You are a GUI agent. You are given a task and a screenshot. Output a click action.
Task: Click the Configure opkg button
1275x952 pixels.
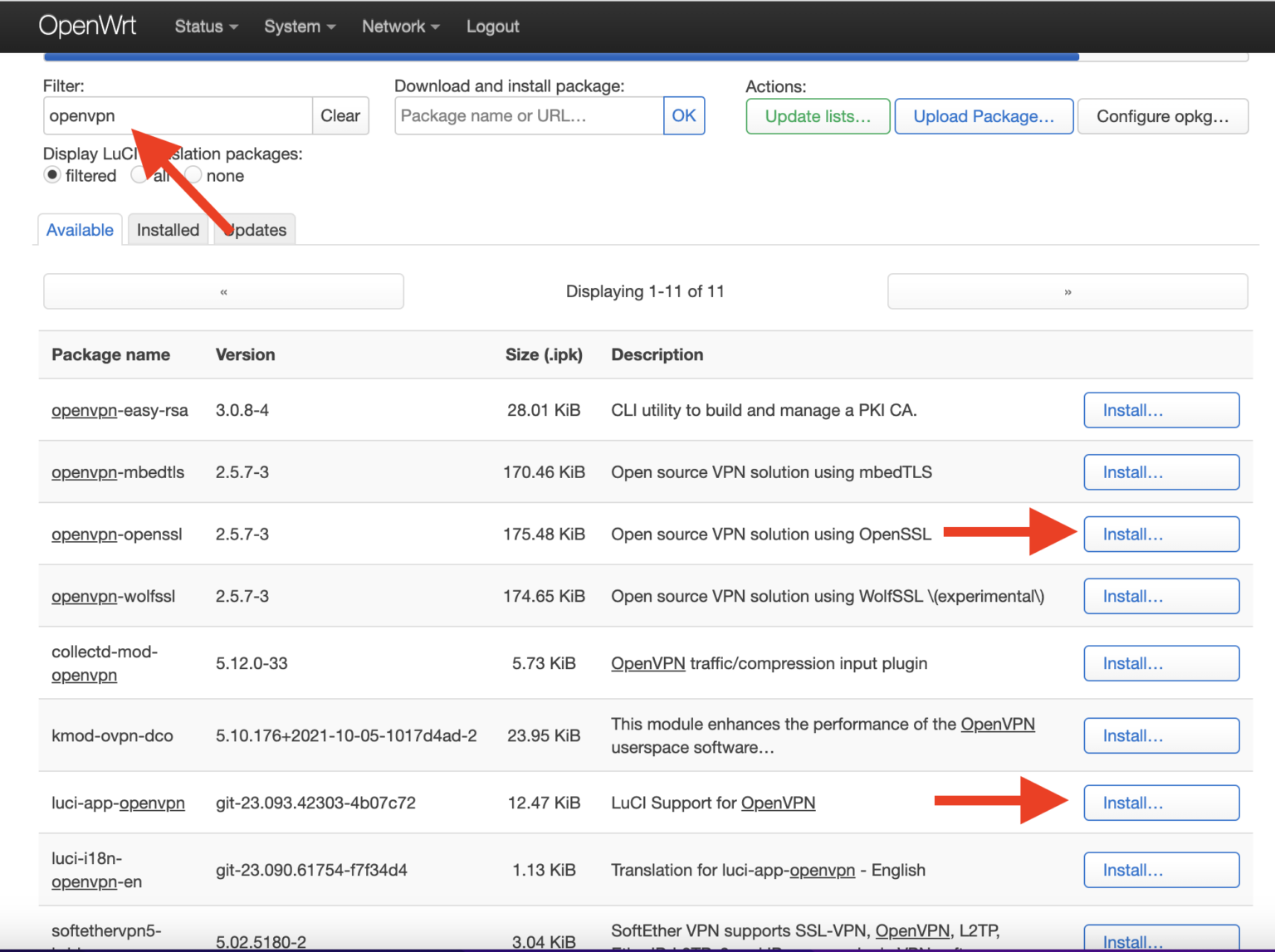1162,116
